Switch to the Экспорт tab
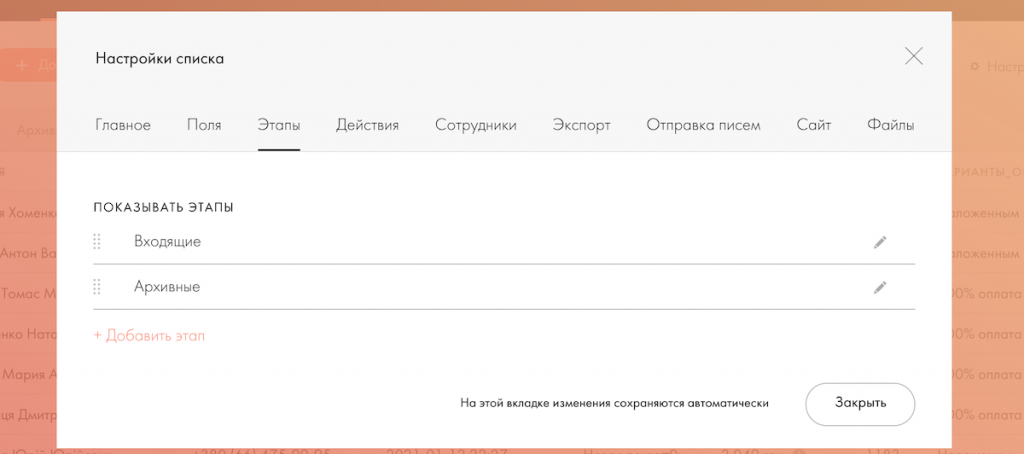This screenshot has height=454, width=1024. coord(581,125)
